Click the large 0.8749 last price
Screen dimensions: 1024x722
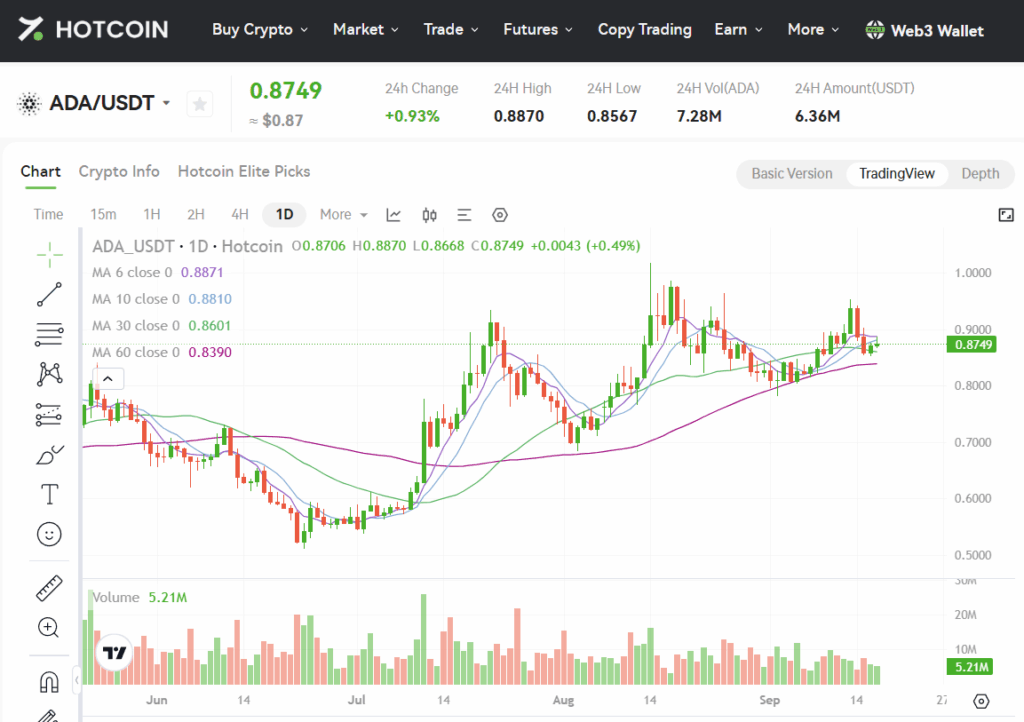pyautogui.click(x=286, y=90)
